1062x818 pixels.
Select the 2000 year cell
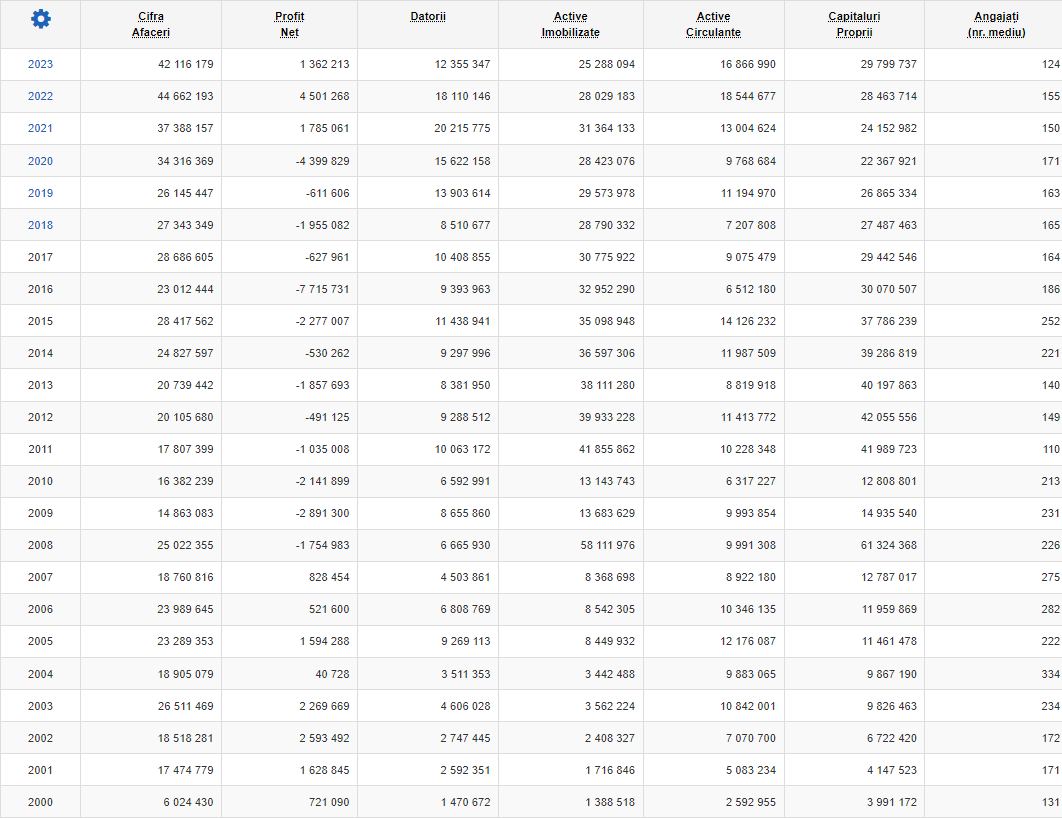(x=40, y=802)
